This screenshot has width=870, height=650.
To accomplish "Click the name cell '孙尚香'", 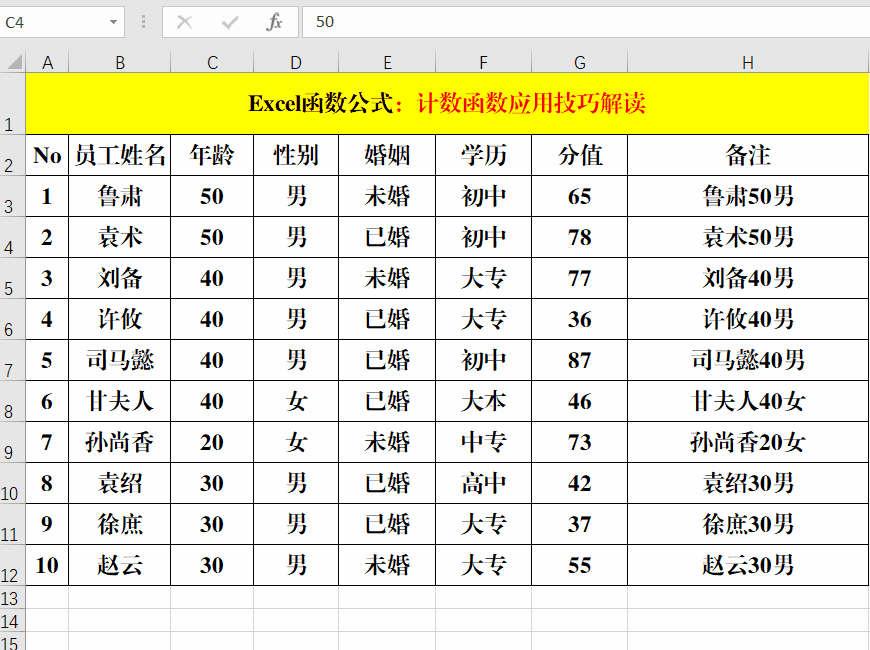I will pyautogui.click(x=120, y=442).
